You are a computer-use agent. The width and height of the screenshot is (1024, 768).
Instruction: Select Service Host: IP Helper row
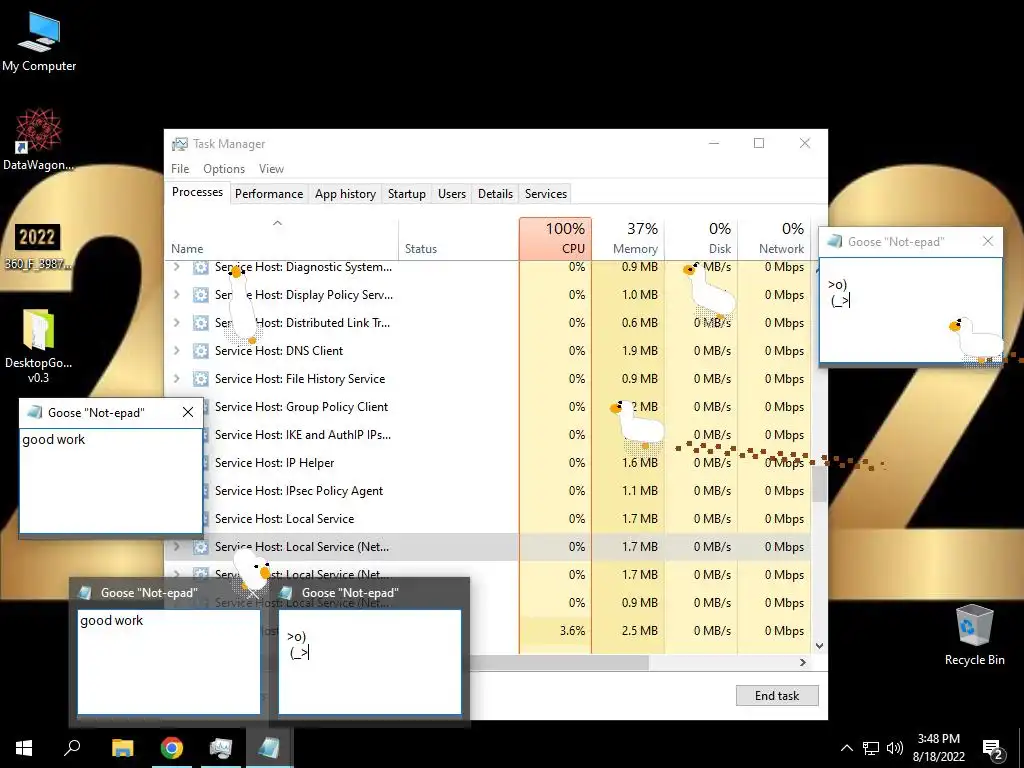pyautogui.click(x=487, y=463)
